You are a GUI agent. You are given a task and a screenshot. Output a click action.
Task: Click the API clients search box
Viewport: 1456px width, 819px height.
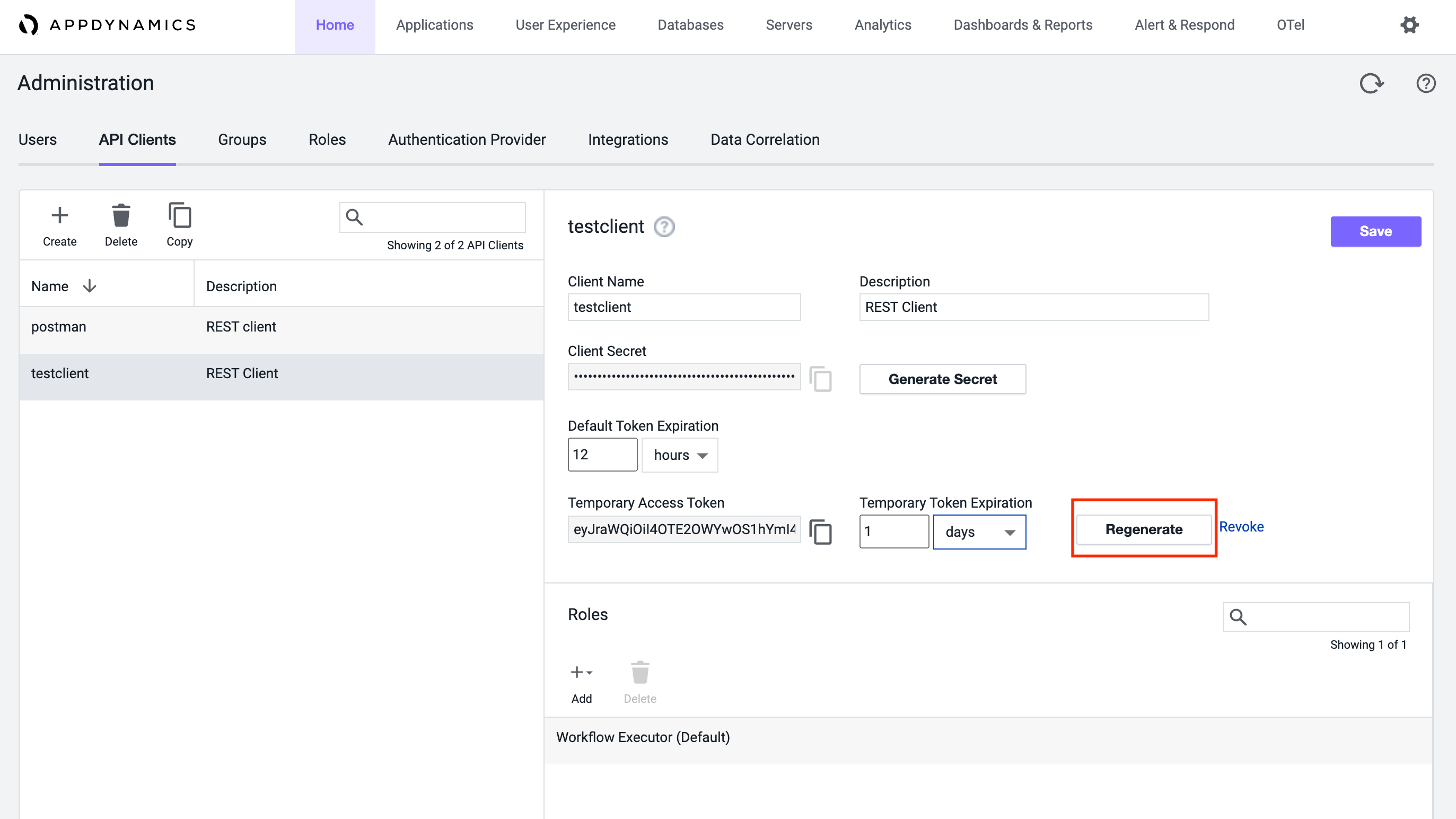pyautogui.click(x=432, y=217)
